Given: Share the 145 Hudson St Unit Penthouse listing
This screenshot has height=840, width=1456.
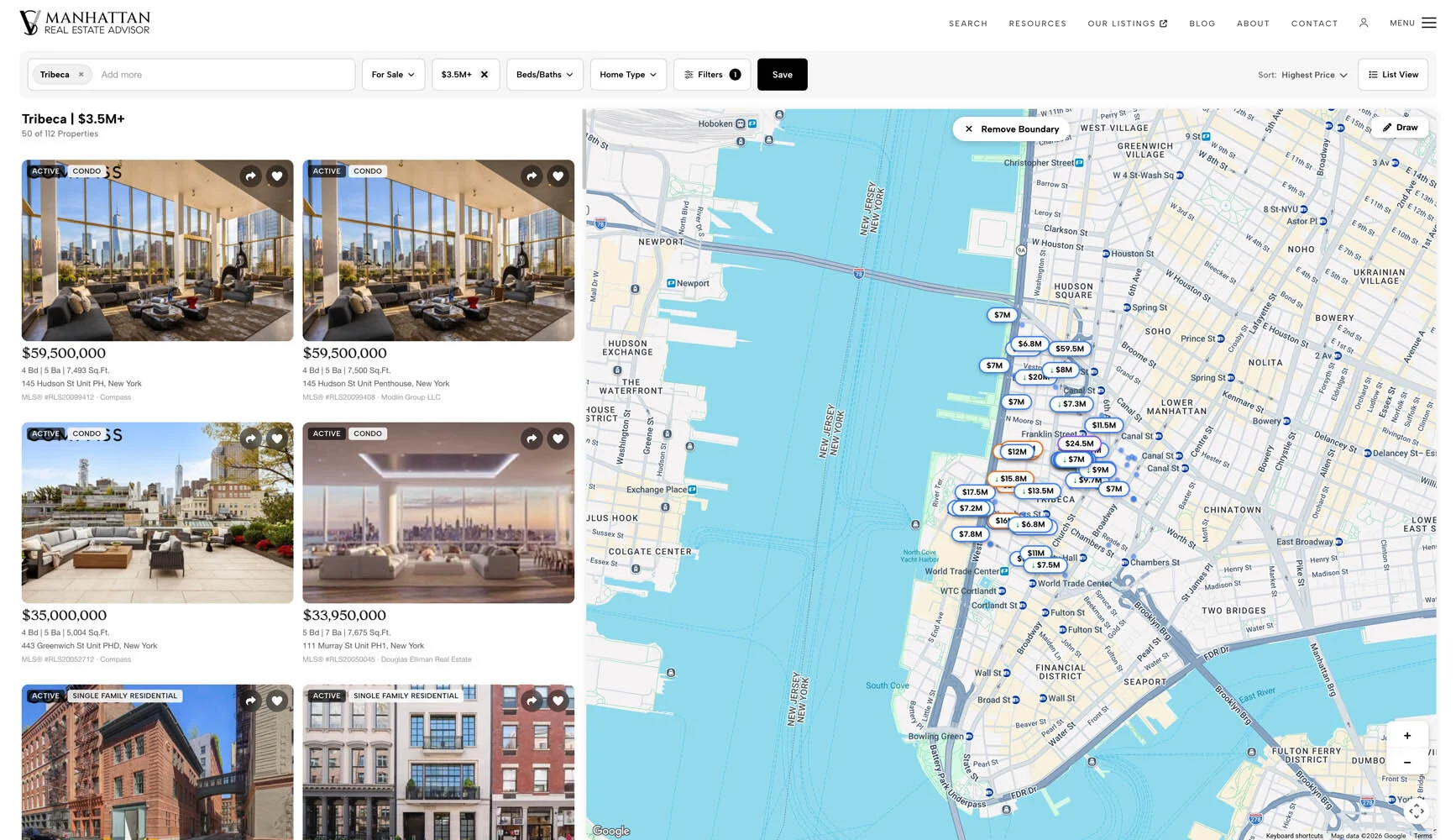Looking at the screenshot, I should click(532, 176).
